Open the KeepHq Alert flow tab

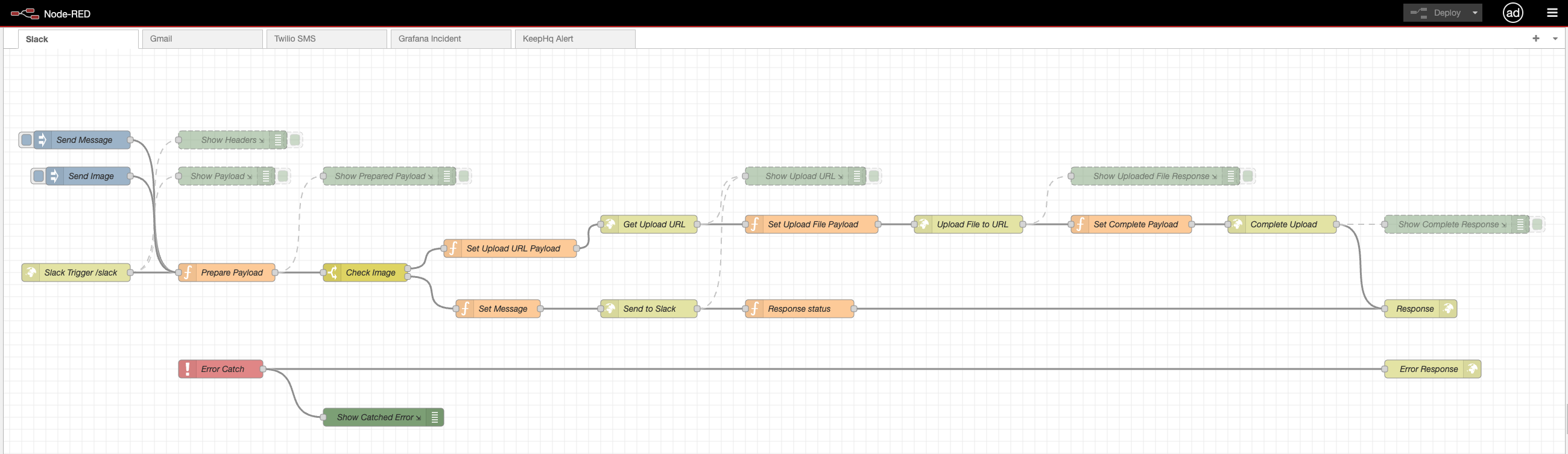575,39
